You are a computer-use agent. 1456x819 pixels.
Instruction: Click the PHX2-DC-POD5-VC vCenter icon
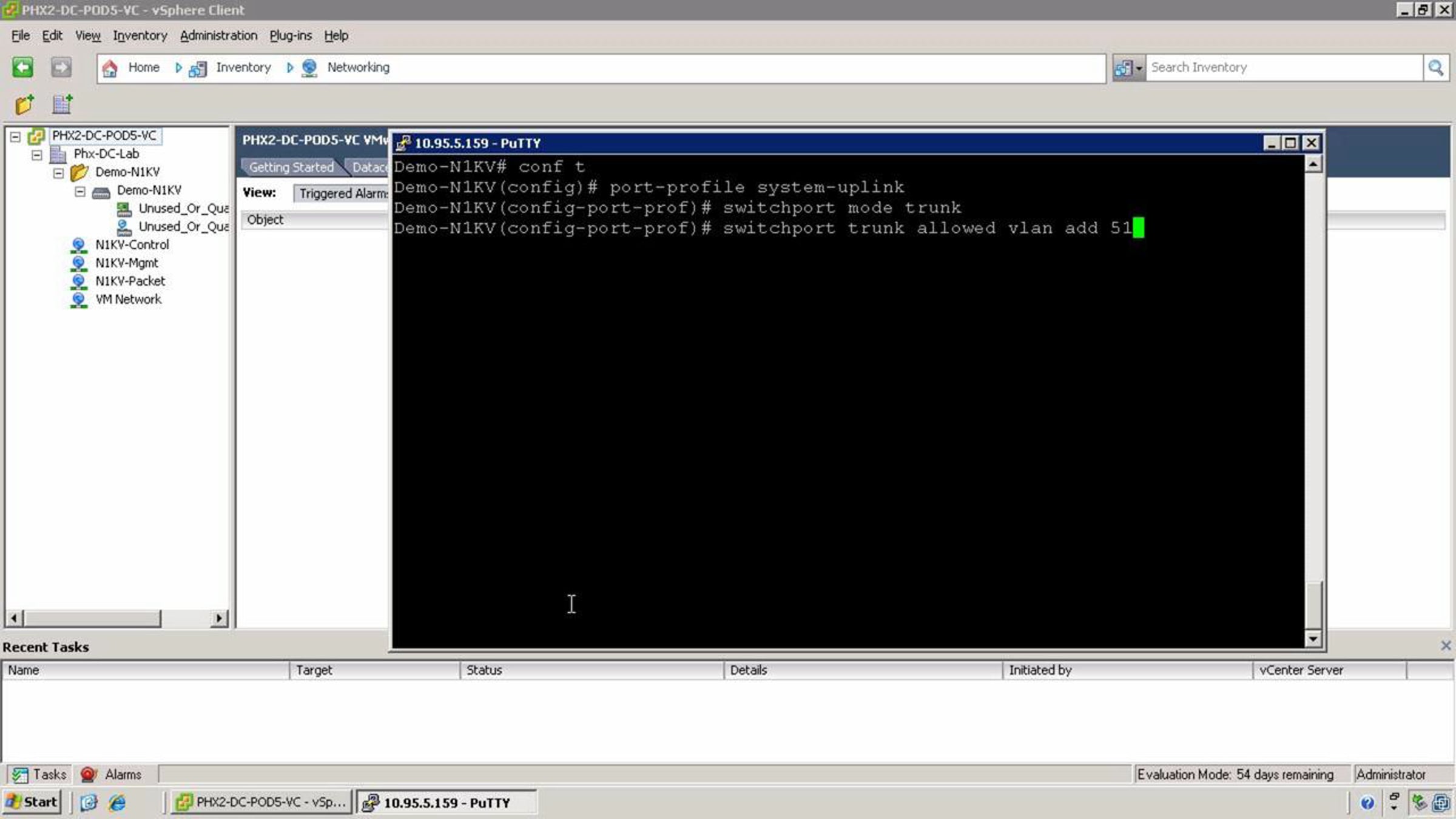36,136
